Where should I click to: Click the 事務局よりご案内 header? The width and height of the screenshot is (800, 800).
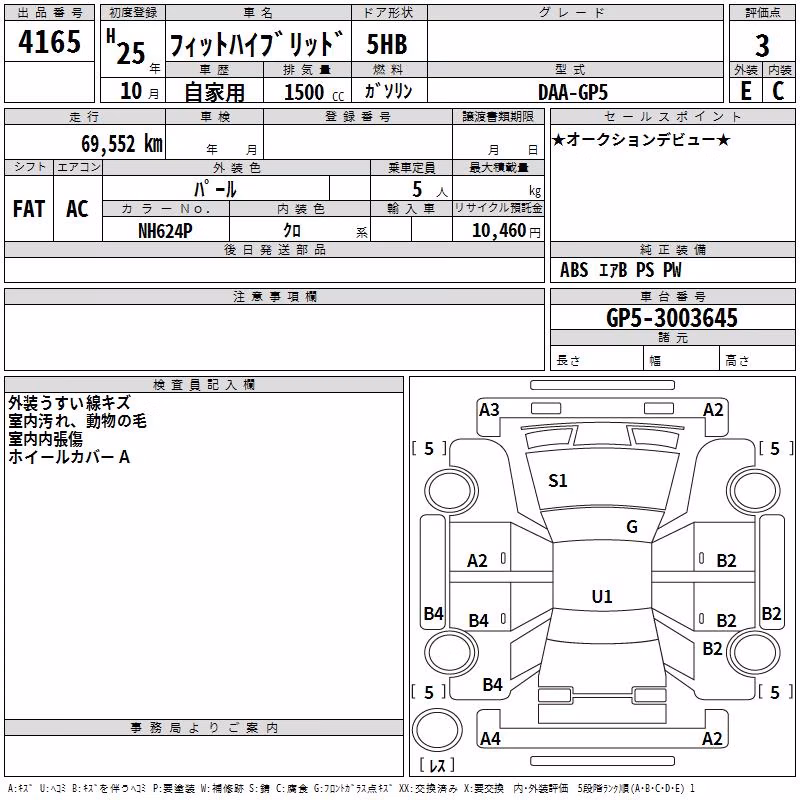[x=204, y=728]
